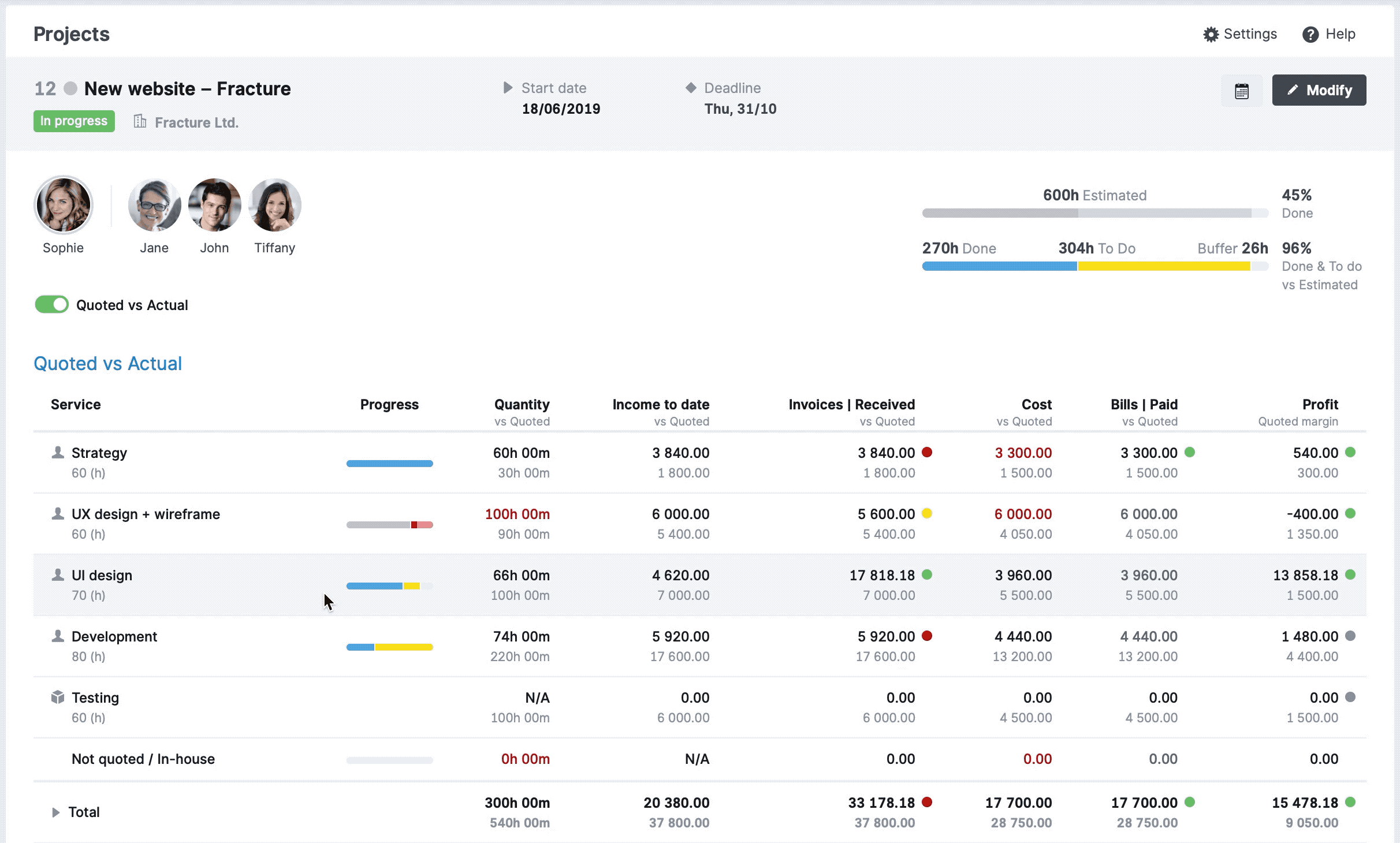
Task: Click the person icon beside Strategy
Action: (58, 452)
